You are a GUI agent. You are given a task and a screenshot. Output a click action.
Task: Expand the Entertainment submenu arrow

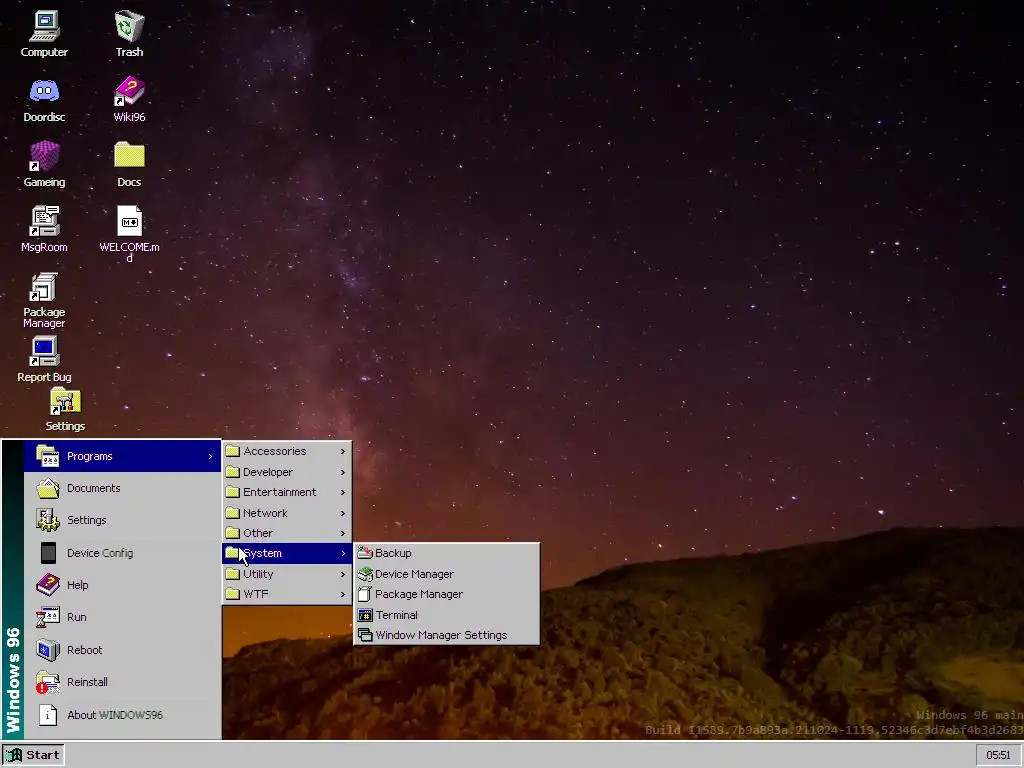tap(343, 492)
